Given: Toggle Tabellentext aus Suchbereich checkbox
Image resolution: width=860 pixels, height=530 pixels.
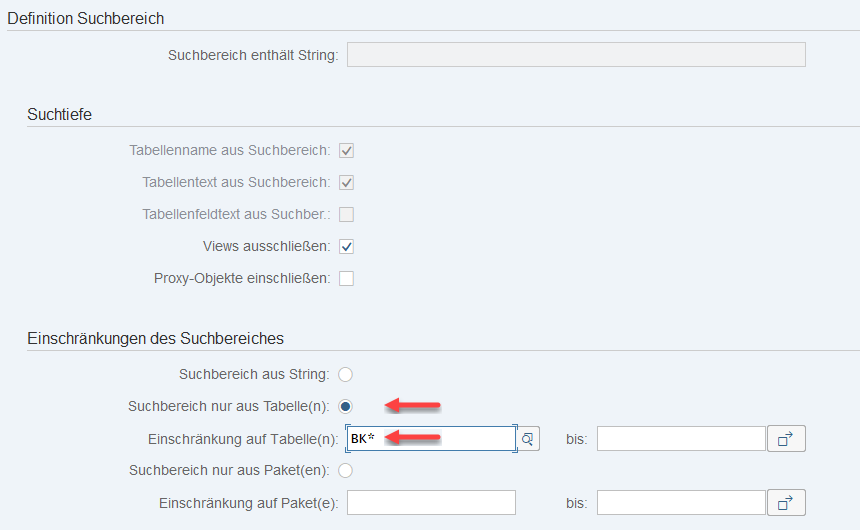Looking at the screenshot, I should click(x=347, y=183).
